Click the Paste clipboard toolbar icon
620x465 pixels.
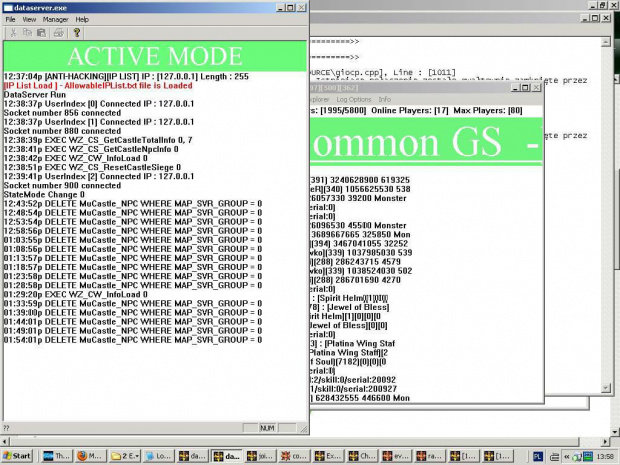coord(41,32)
